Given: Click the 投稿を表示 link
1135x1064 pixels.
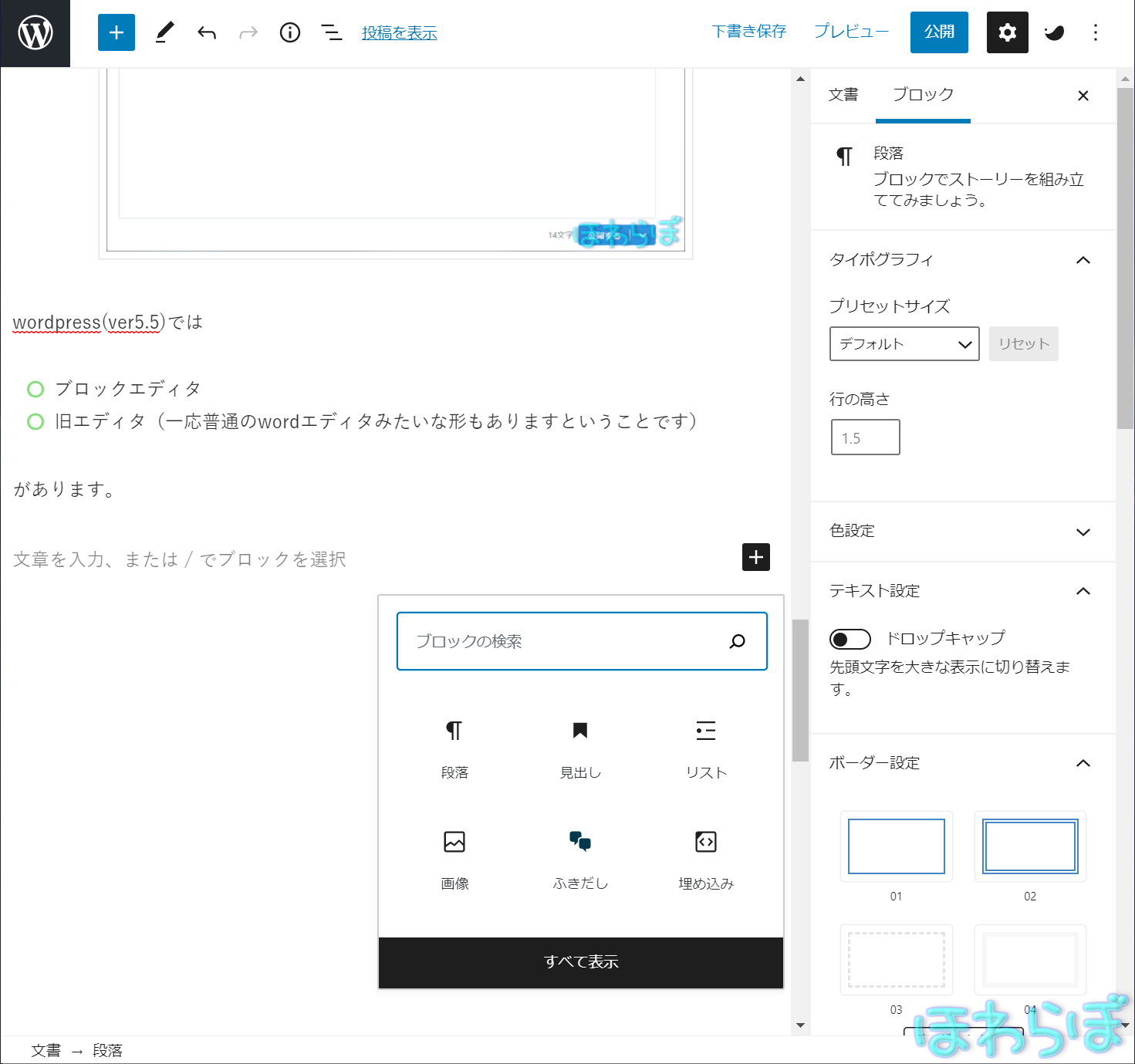Looking at the screenshot, I should 399,33.
